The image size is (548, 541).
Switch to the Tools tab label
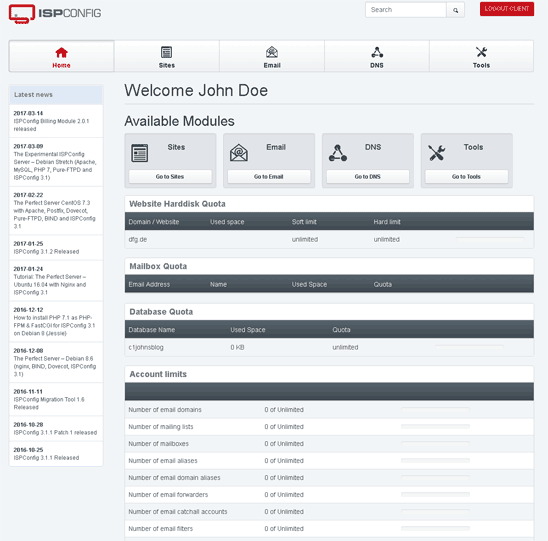(481, 65)
